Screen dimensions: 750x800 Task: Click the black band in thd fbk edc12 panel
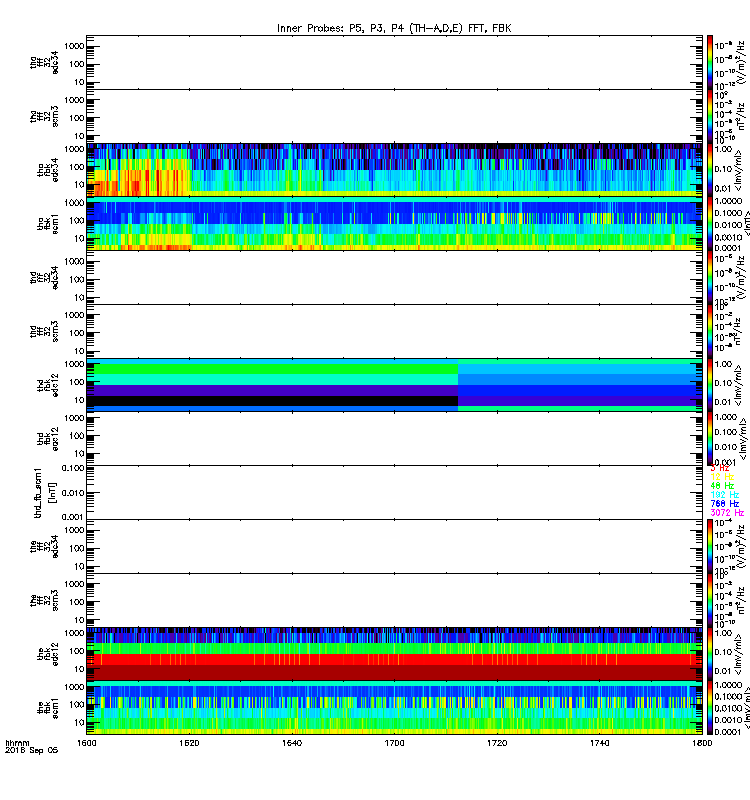click(272, 401)
